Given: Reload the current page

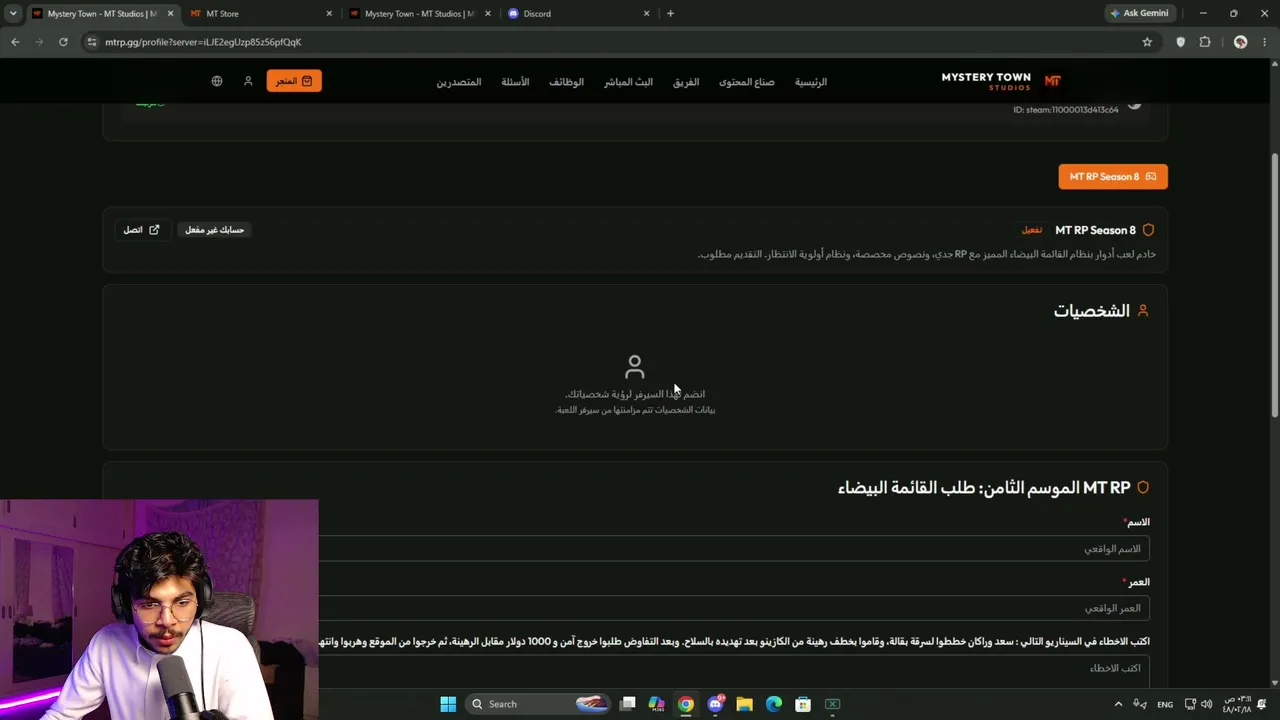Looking at the screenshot, I should (x=63, y=42).
